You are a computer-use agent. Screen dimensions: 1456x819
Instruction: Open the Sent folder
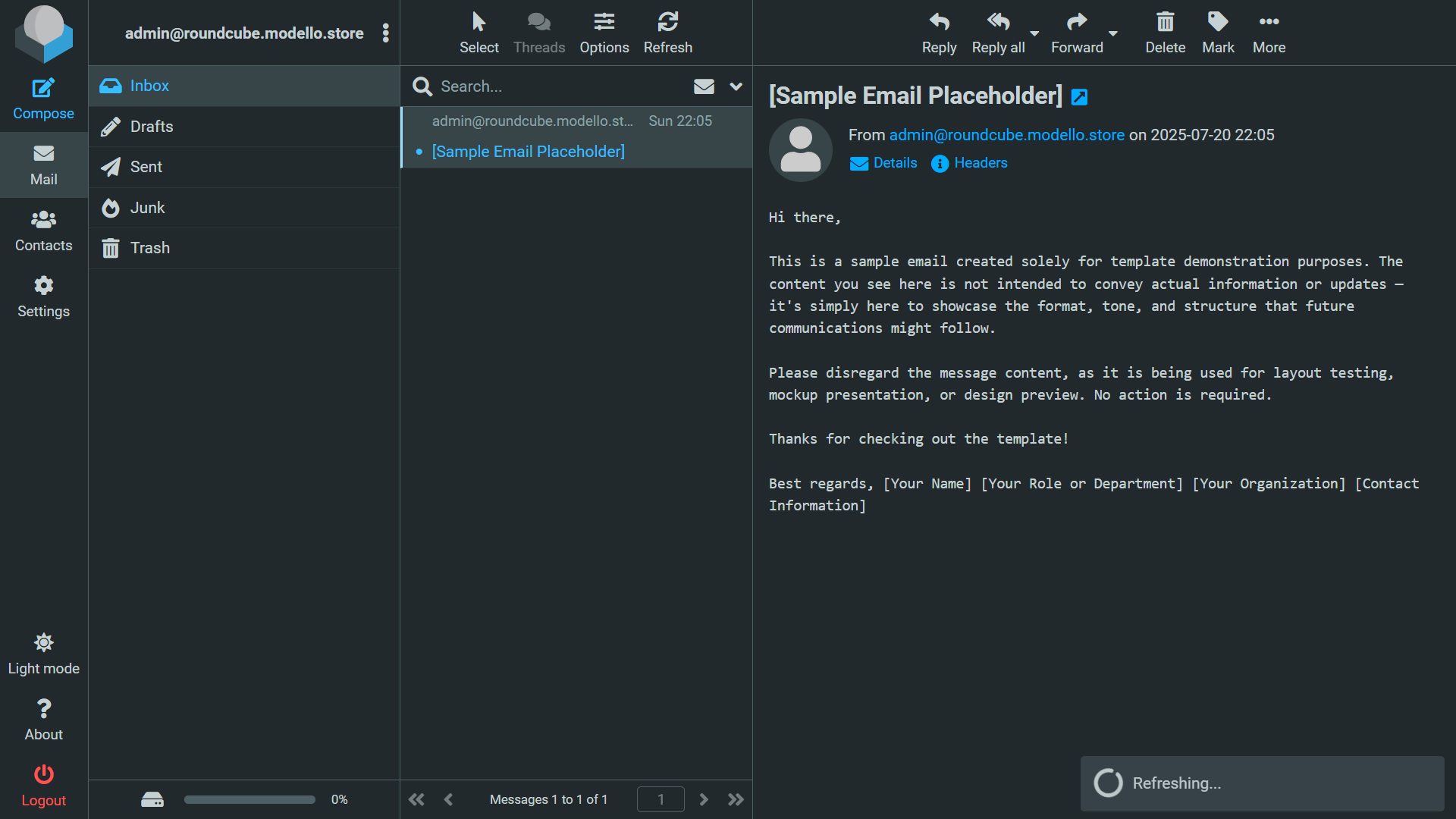244,167
